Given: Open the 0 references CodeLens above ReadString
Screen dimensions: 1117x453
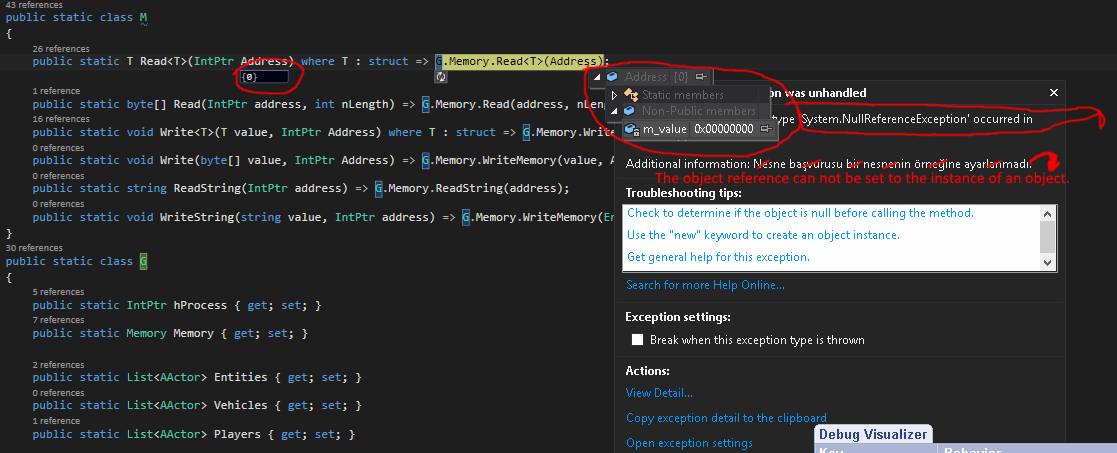Looking at the screenshot, I should (58, 175).
